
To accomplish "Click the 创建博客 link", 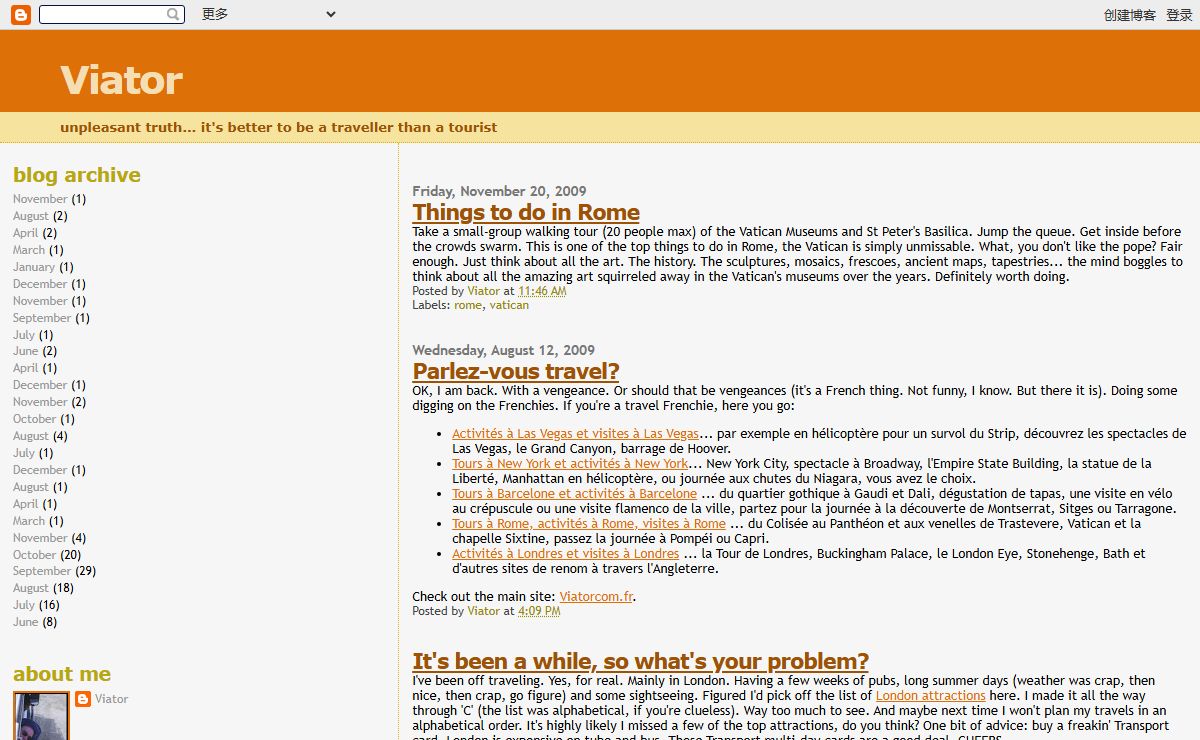I will click(x=1130, y=15).
